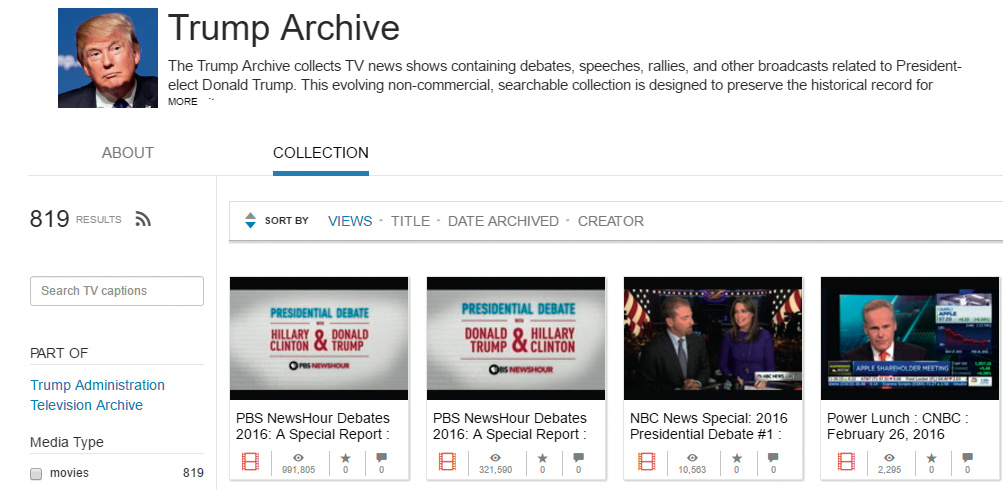Click views eye icon above 321,590
This screenshot has width=1003, height=490.
pyautogui.click(x=495, y=457)
